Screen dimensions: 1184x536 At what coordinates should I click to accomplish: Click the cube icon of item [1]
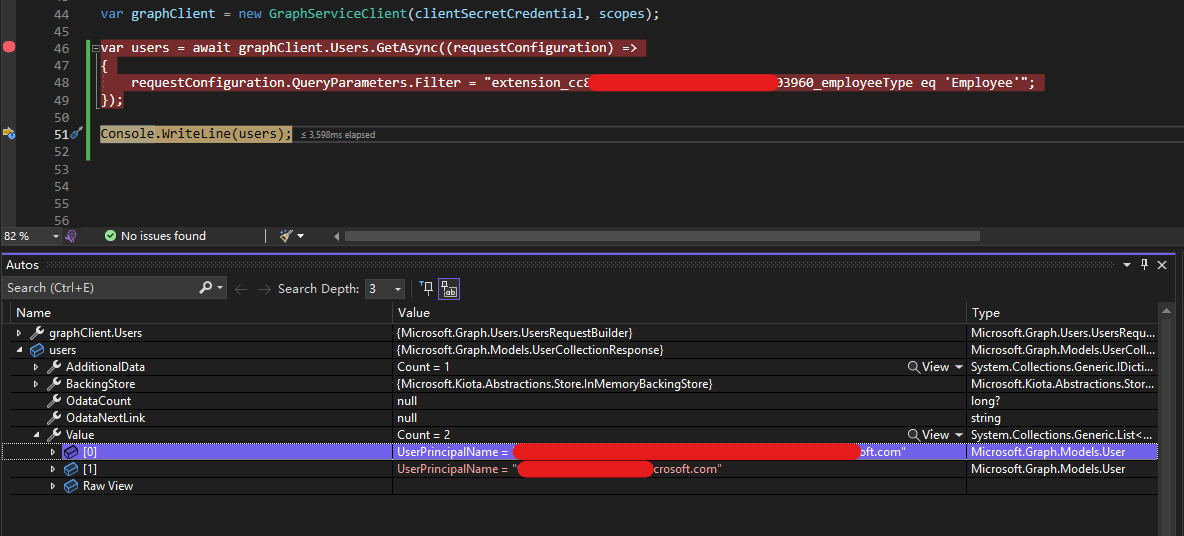click(x=71, y=470)
